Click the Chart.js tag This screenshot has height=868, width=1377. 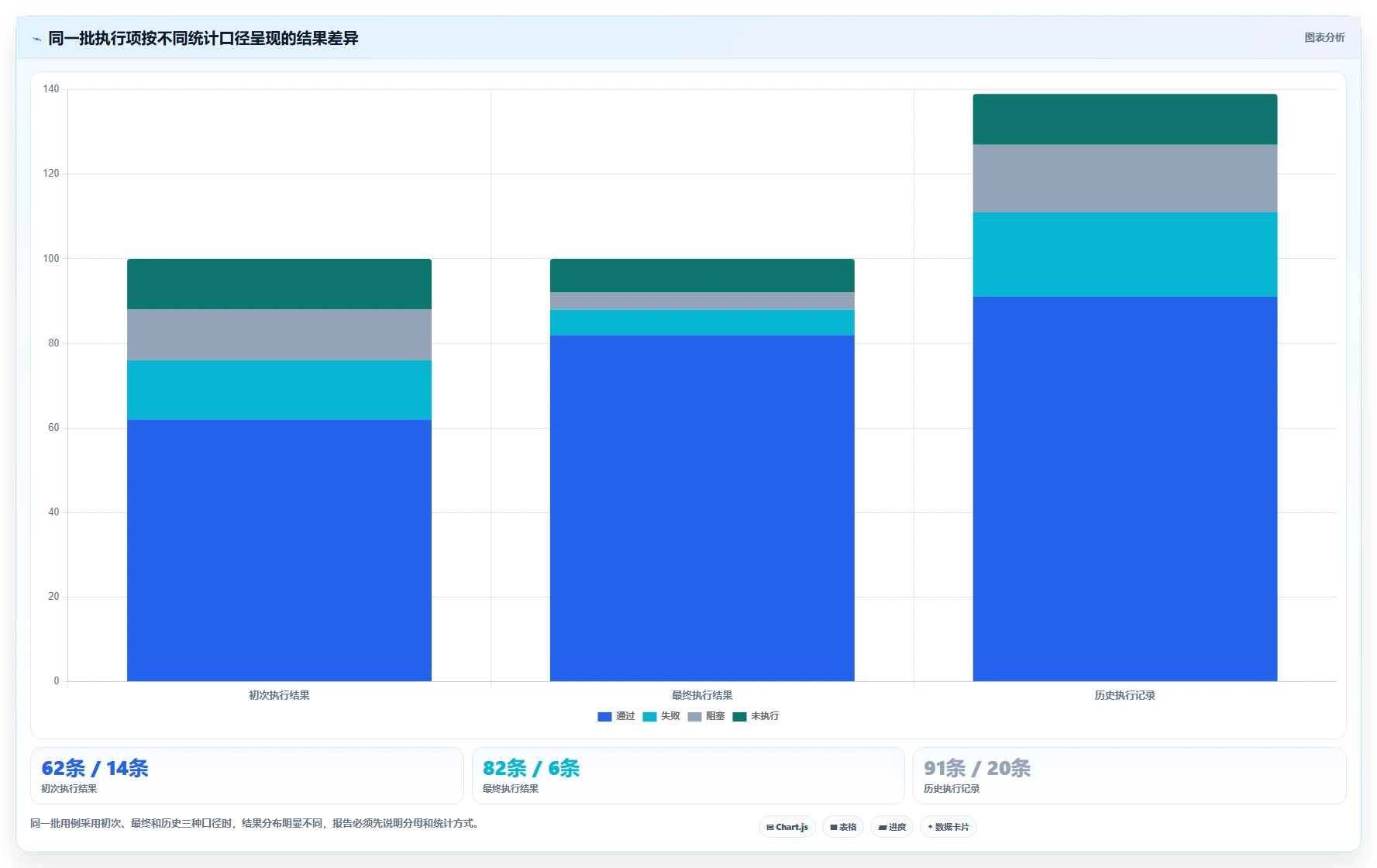click(787, 827)
